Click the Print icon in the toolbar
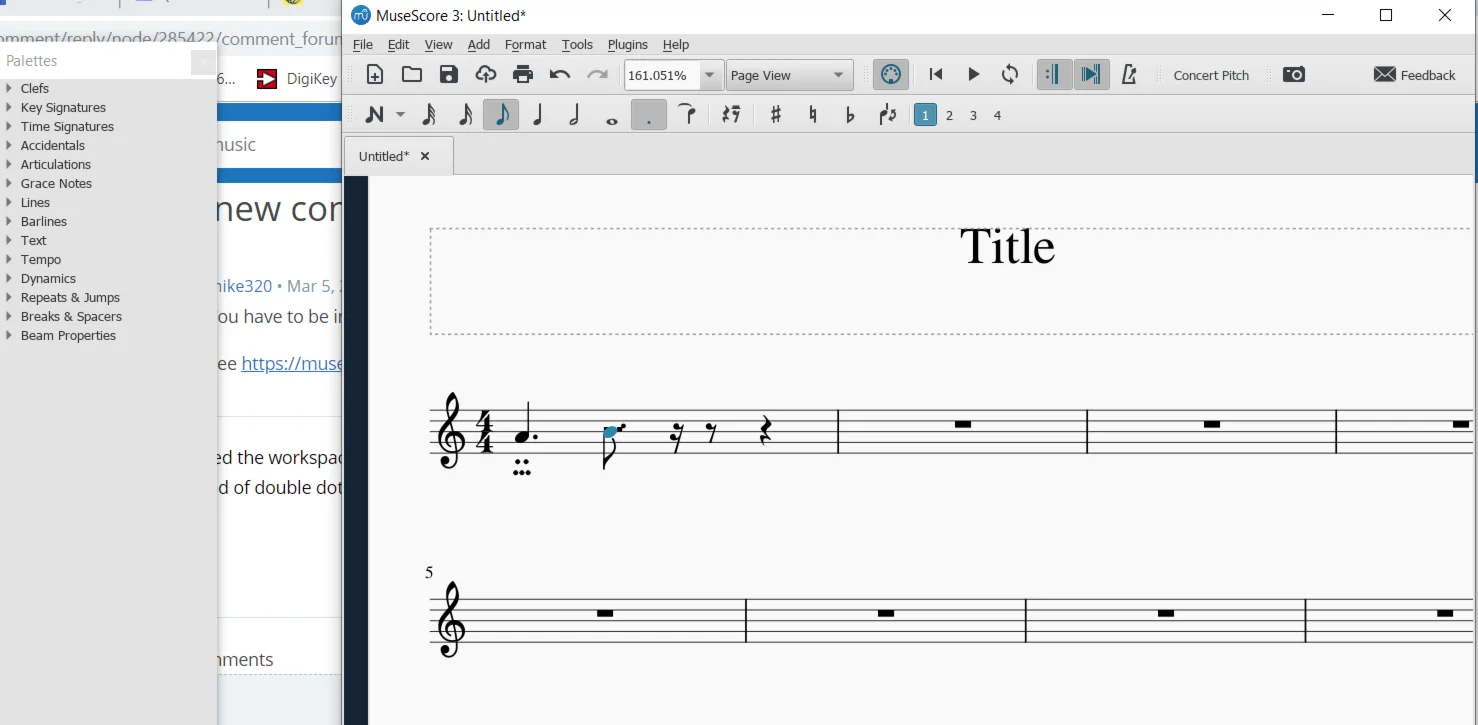Image resolution: width=1478 pixels, height=725 pixels. [523, 75]
